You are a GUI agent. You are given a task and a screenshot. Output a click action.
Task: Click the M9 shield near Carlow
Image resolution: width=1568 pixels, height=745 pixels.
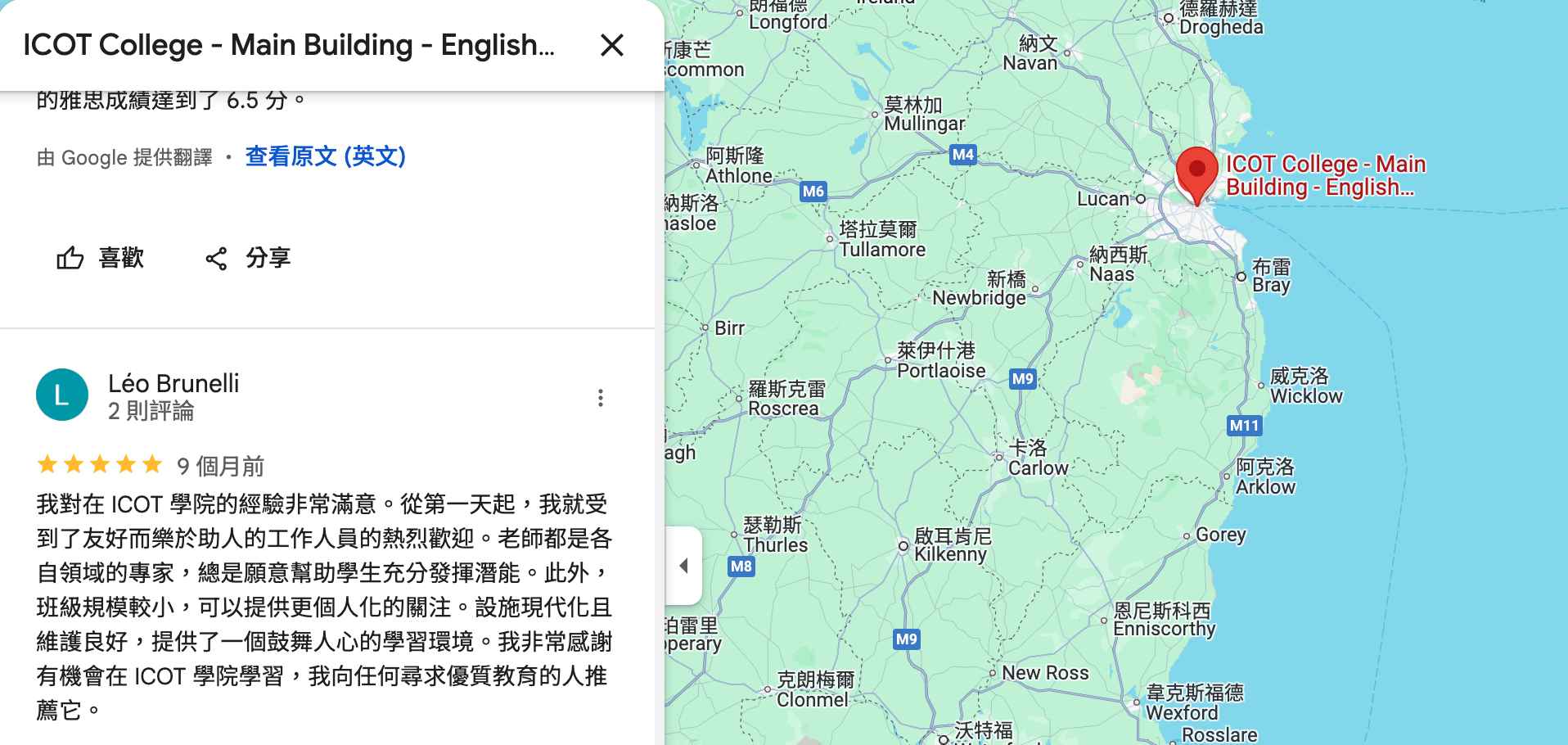(x=1023, y=378)
